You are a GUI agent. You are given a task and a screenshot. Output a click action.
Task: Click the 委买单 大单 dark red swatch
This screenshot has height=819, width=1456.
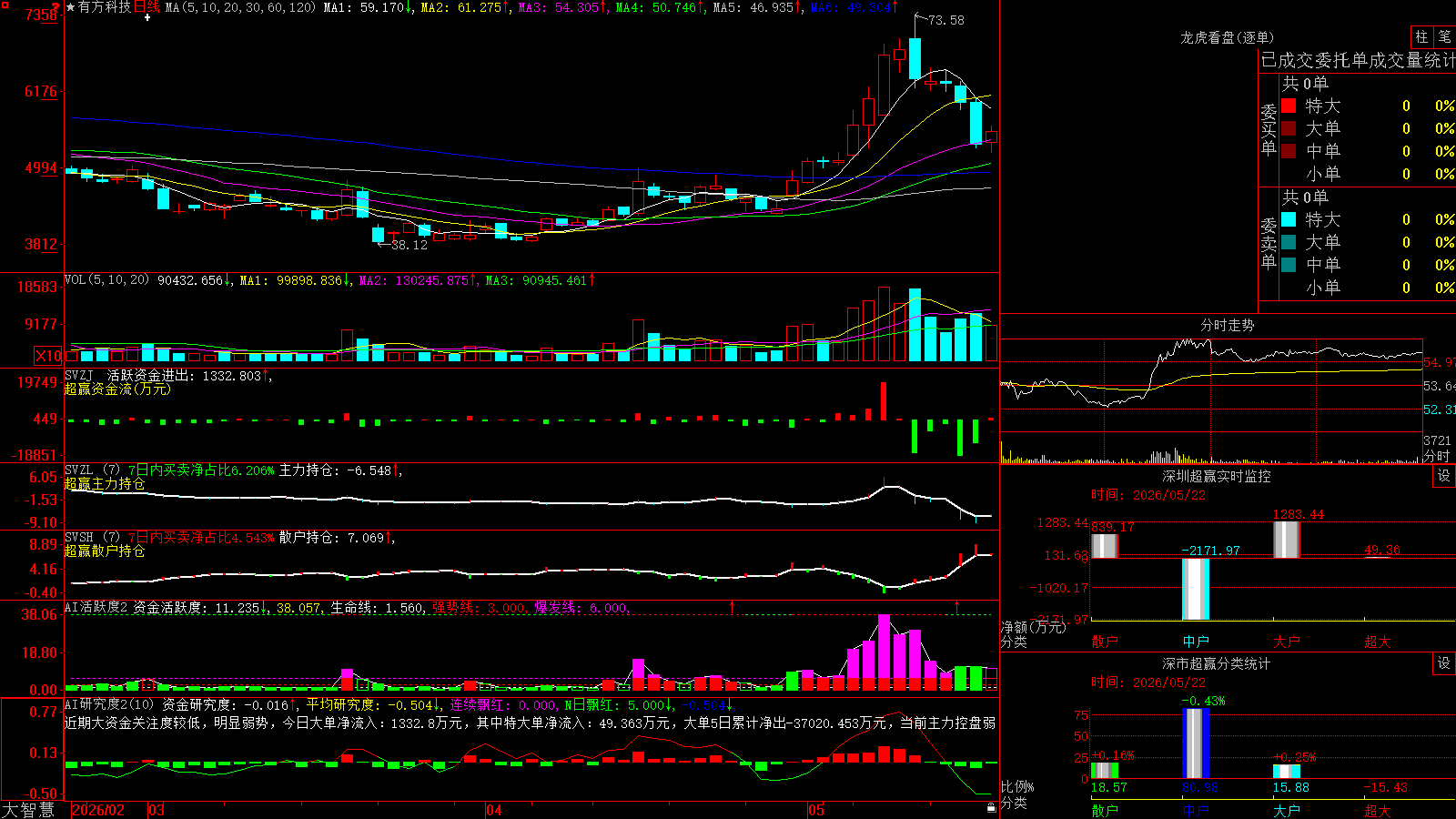tap(1289, 128)
